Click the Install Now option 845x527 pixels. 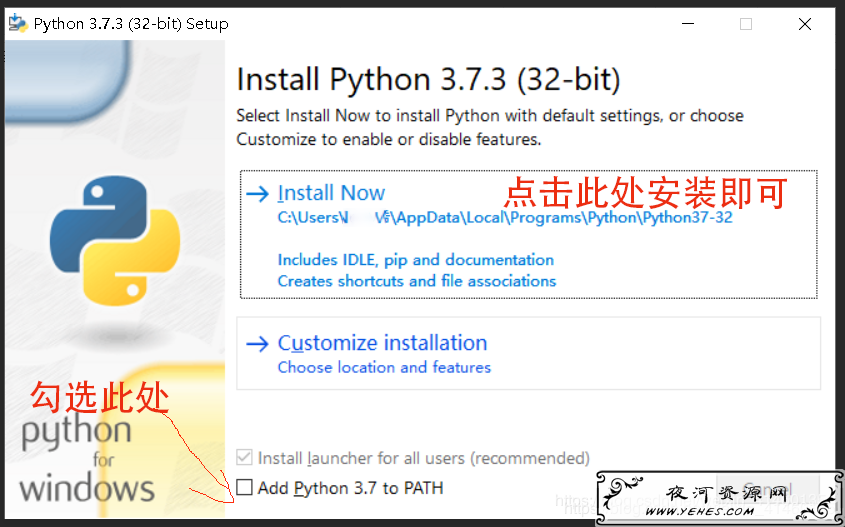click(x=528, y=234)
